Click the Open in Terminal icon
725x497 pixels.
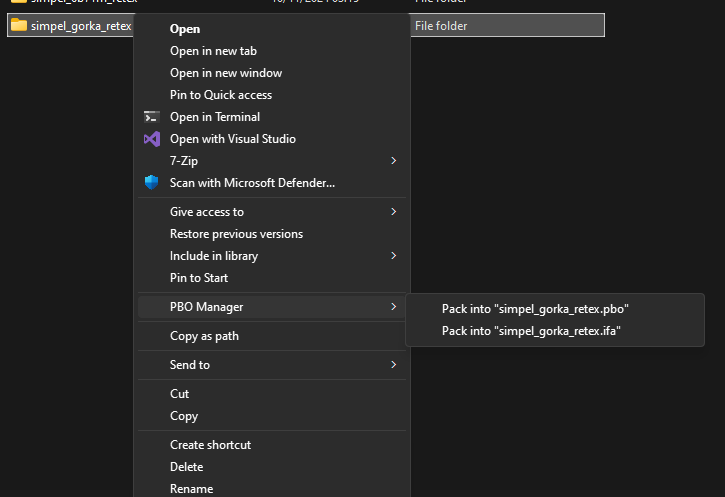point(152,117)
